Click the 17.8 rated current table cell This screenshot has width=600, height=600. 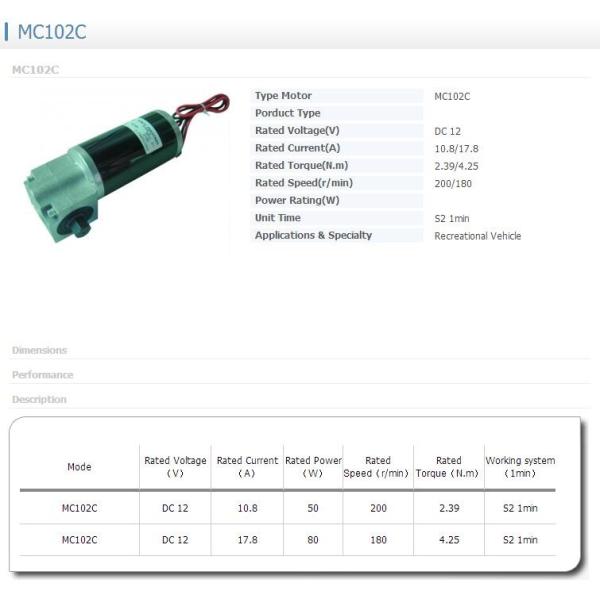tap(248, 540)
